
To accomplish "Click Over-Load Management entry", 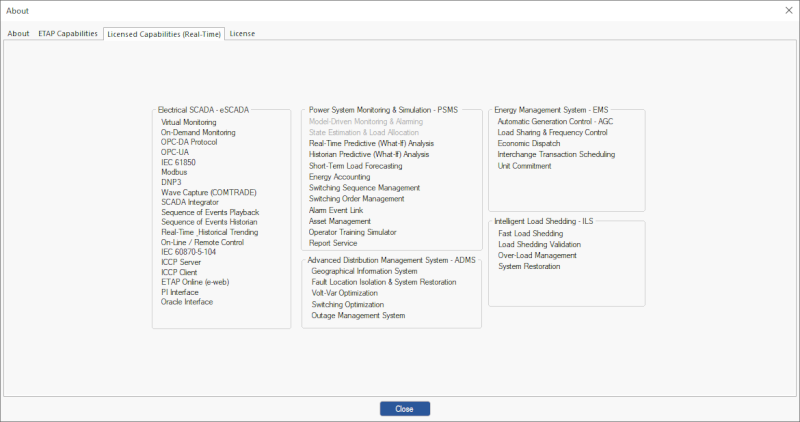I will point(537,256).
